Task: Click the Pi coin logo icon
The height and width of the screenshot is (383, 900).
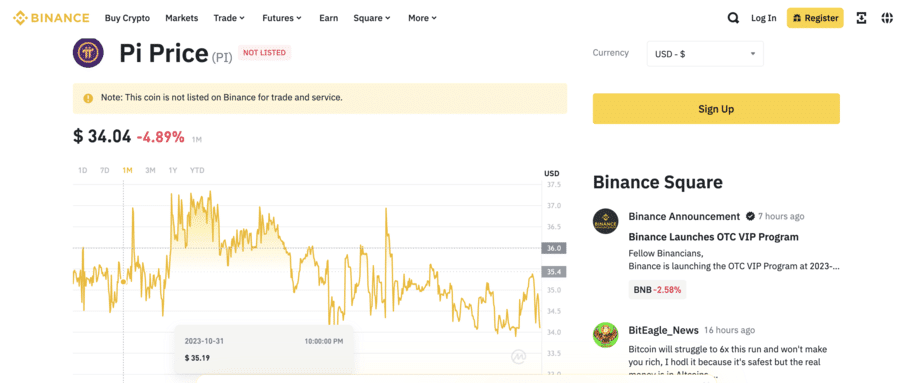Action: tap(88, 53)
